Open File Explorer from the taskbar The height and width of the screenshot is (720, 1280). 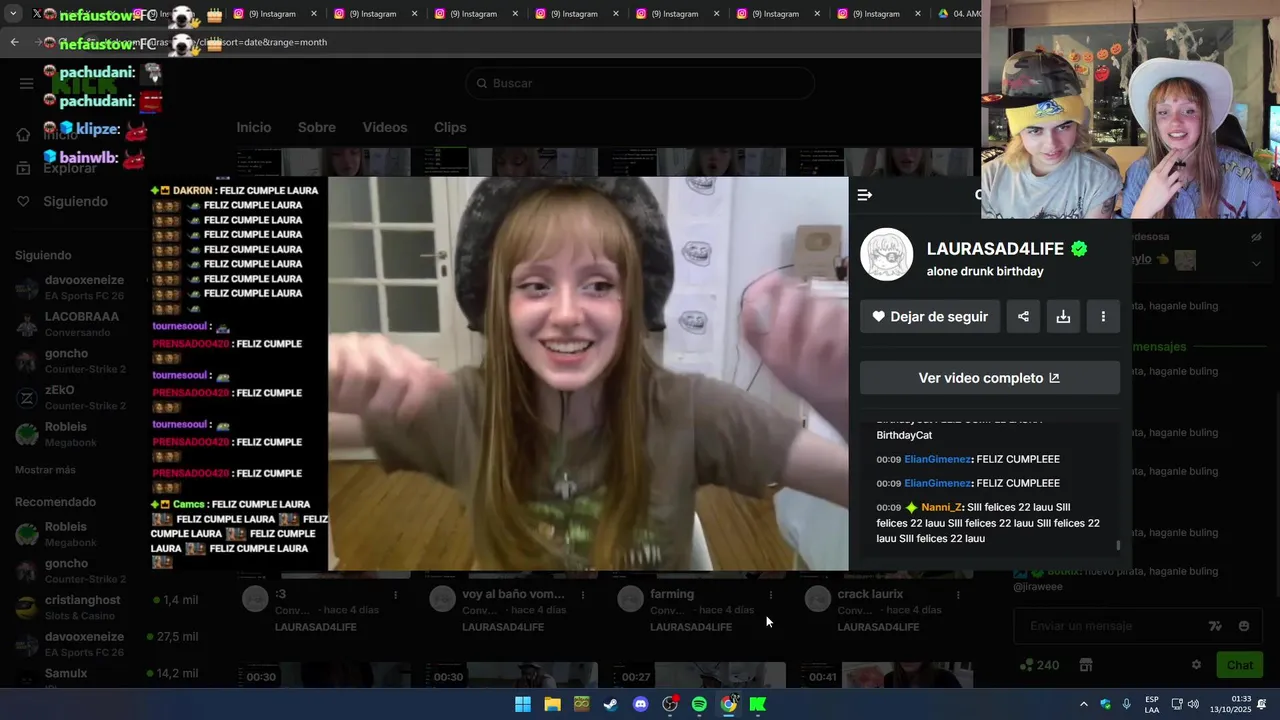pyautogui.click(x=552, y=704)
